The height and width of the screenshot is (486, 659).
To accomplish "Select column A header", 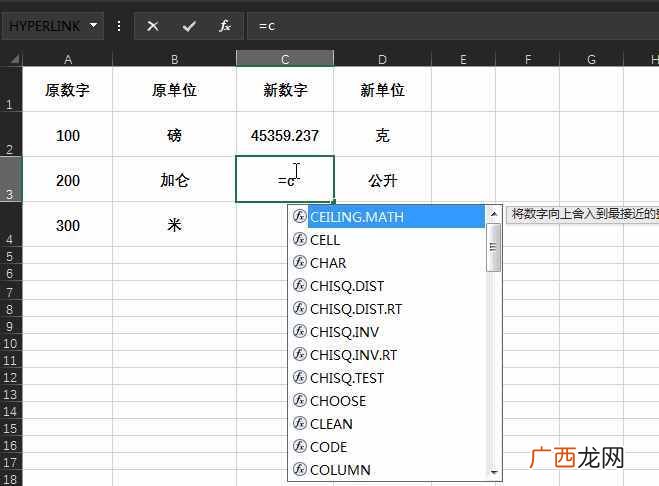I will 68,59.
